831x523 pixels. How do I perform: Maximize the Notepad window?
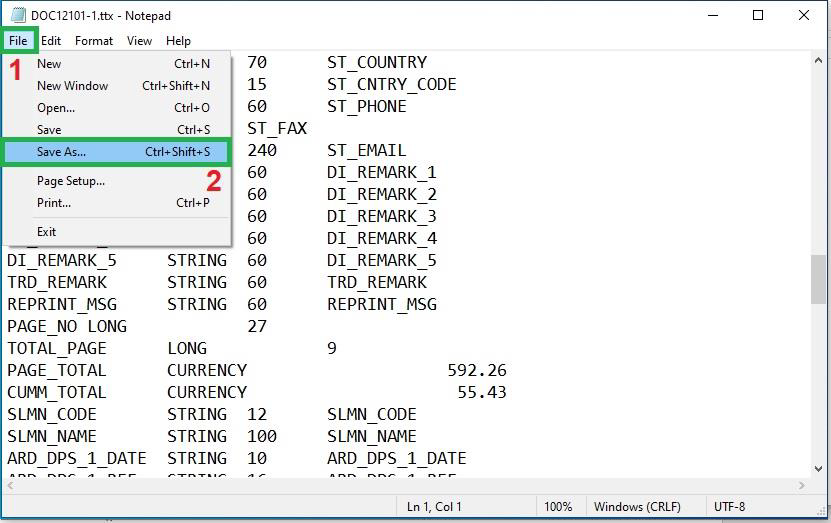tap(757, 15)
